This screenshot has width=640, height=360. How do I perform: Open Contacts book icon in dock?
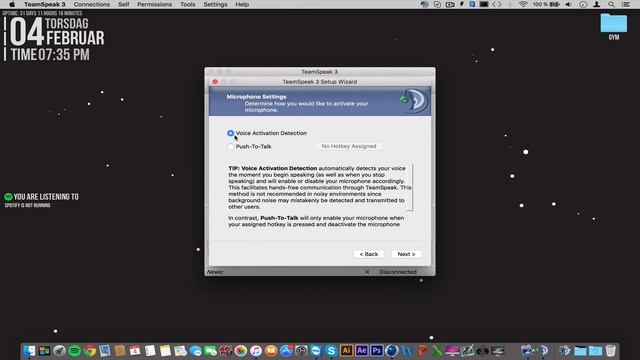[120, 351]
